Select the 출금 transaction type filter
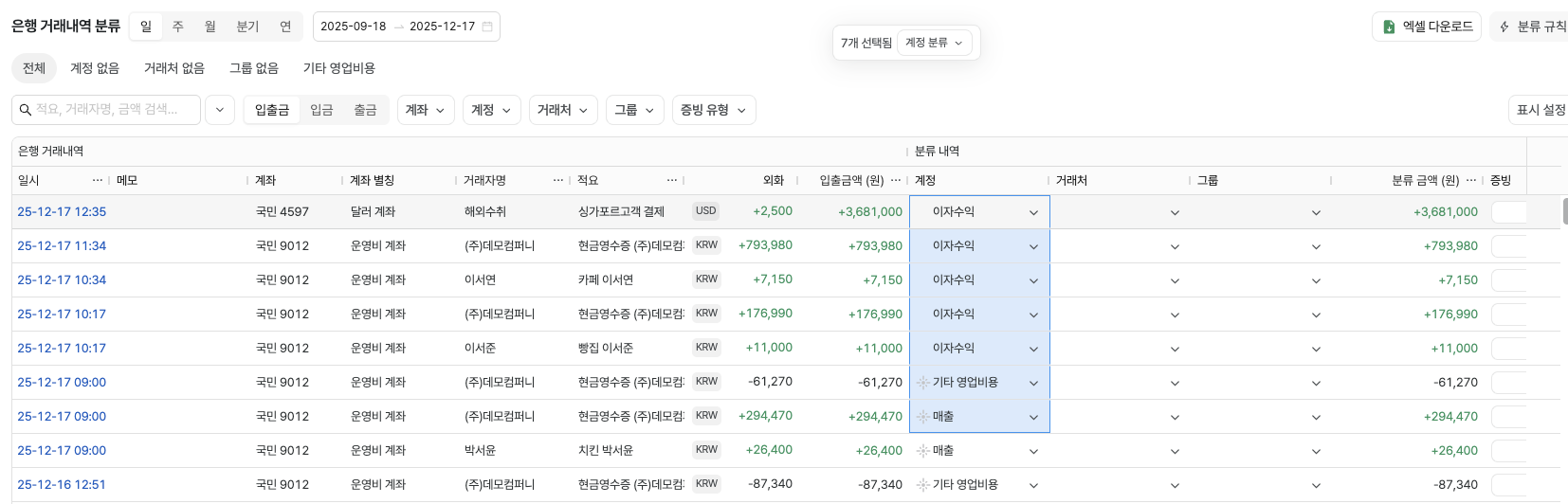The height and width of the screenshot is (504, 1568). coord(365,110)
